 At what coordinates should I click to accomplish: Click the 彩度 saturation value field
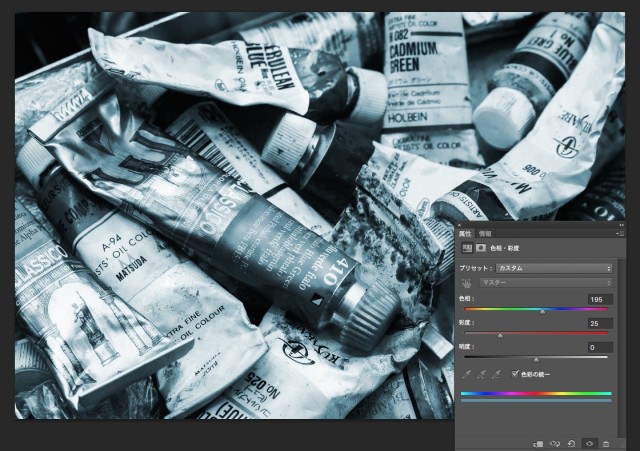(x=599, y=323)
